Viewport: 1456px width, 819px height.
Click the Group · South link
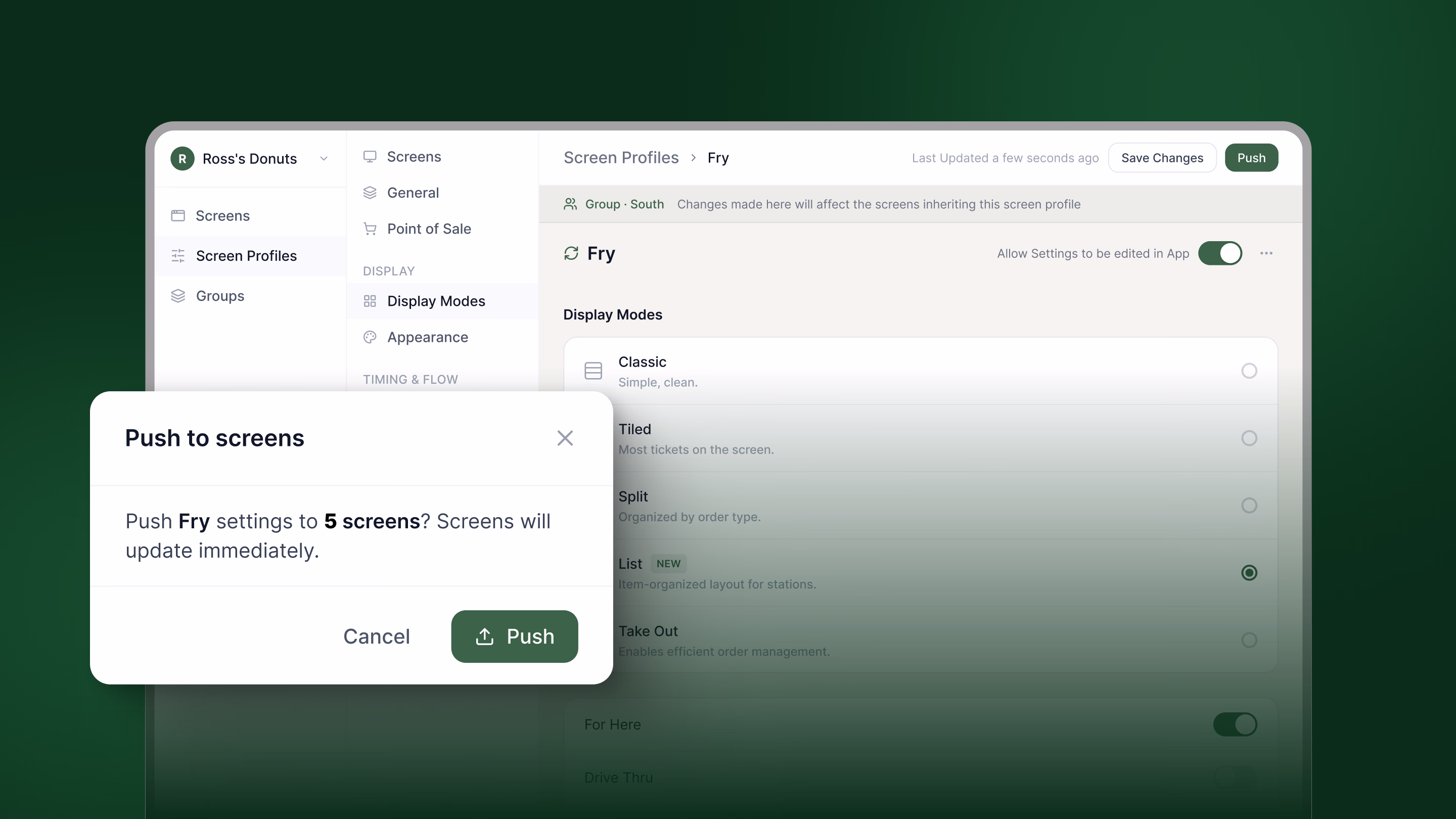coord(624,204)
